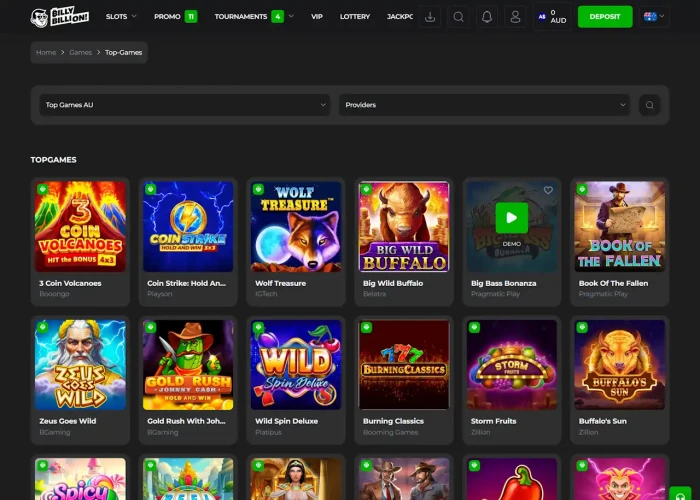Click Playson provider label
The width and height of the screenshot is (700, 500).
coord(159,294)
